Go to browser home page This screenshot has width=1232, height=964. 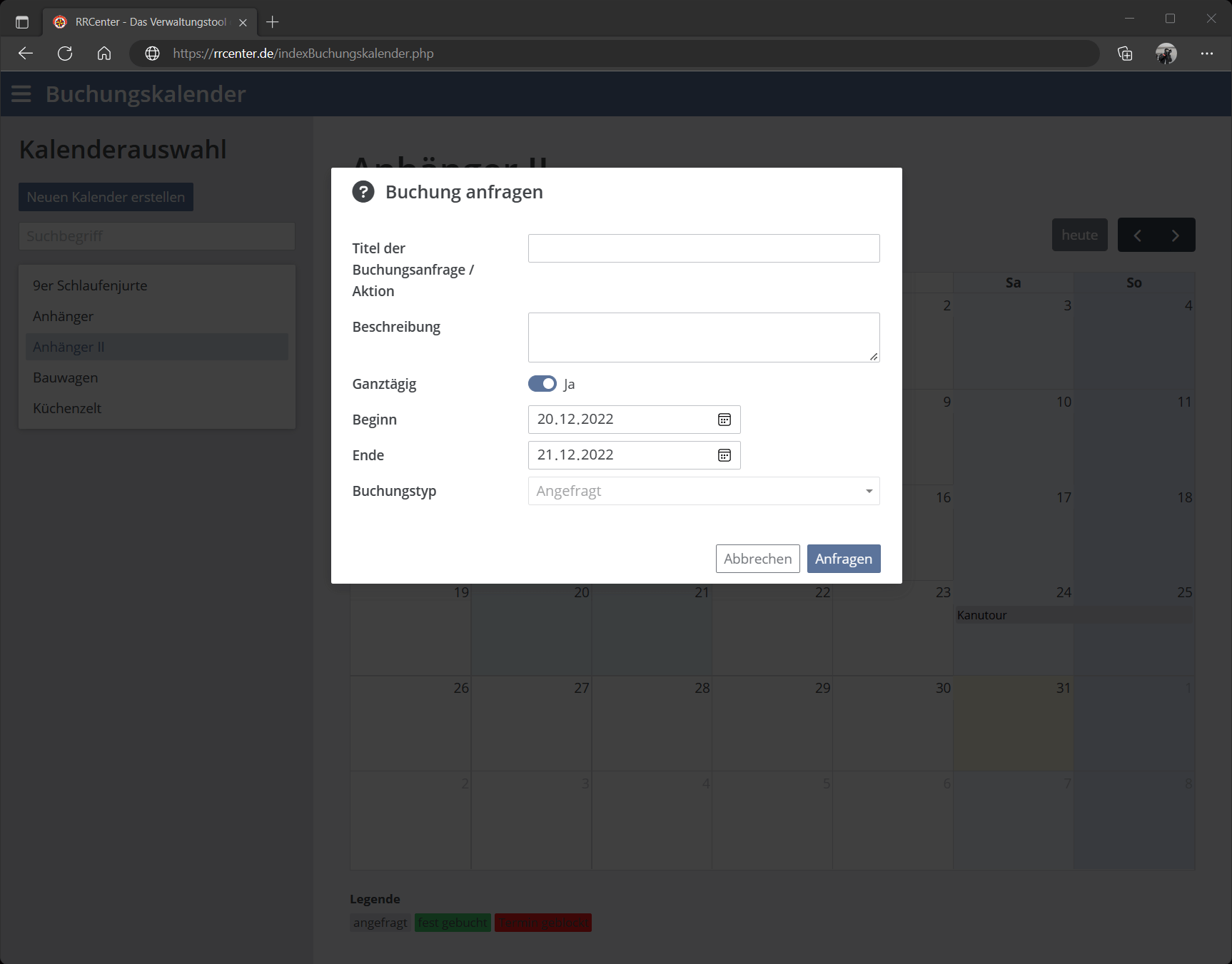pos(104,54)
